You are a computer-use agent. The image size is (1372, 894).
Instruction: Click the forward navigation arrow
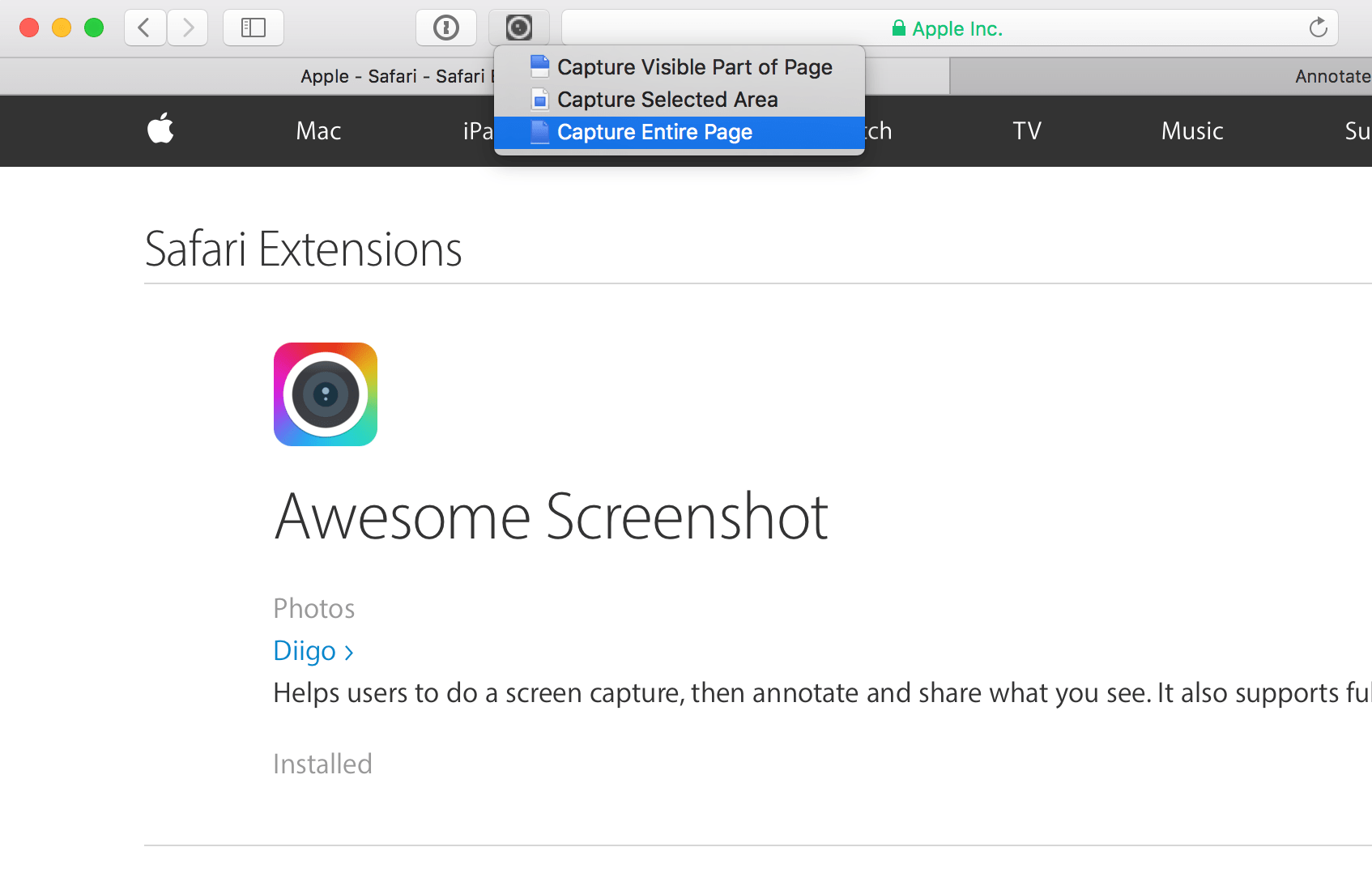(188, 28)
